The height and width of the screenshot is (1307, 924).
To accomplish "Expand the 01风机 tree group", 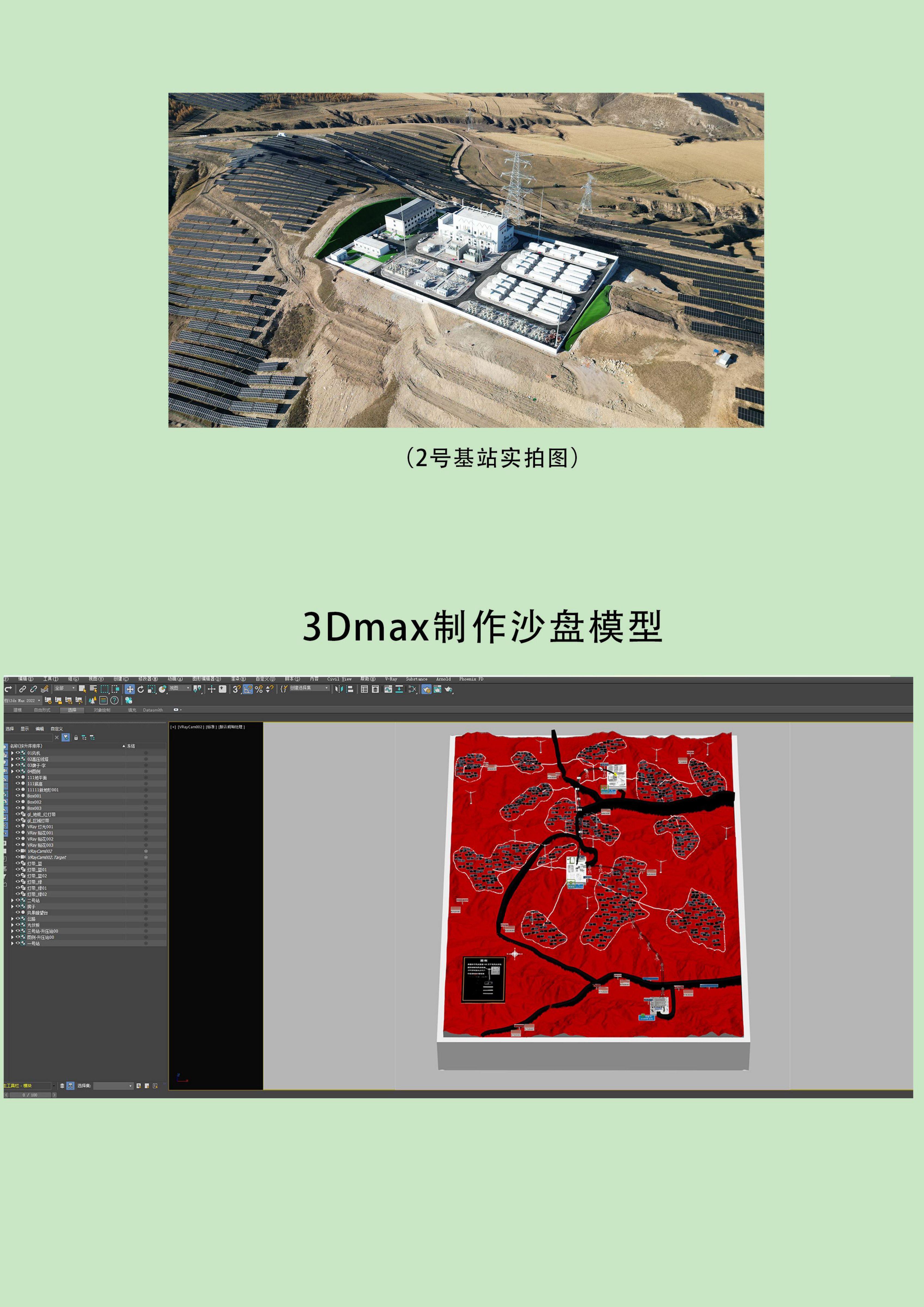I will coord(12,753).
